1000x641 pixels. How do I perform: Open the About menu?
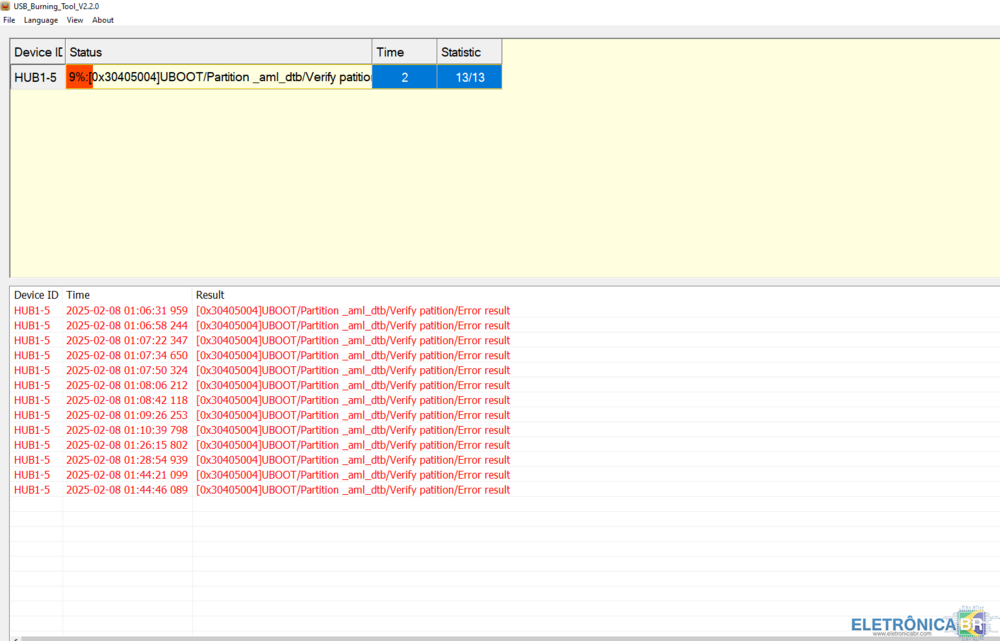point(103,20)
